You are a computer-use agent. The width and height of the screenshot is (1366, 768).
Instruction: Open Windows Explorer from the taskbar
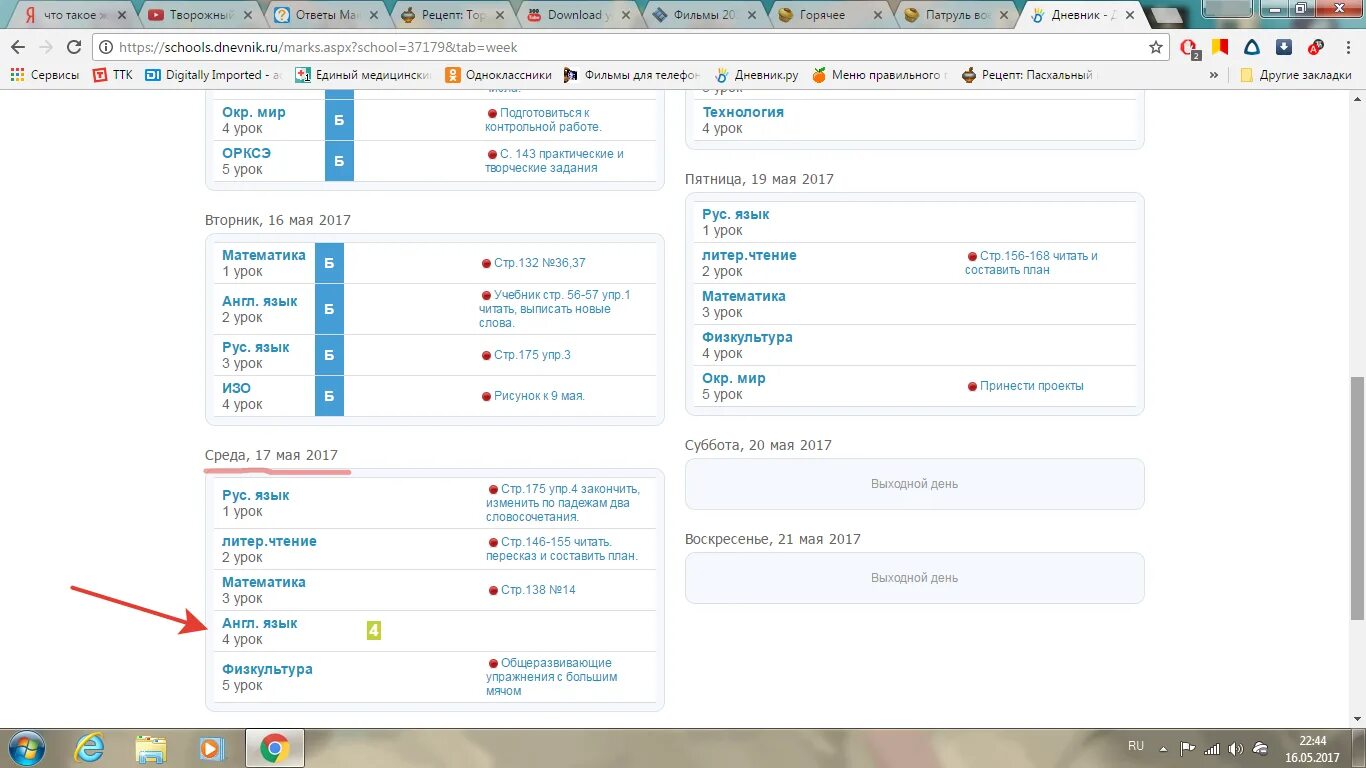[x=151, y=748]
